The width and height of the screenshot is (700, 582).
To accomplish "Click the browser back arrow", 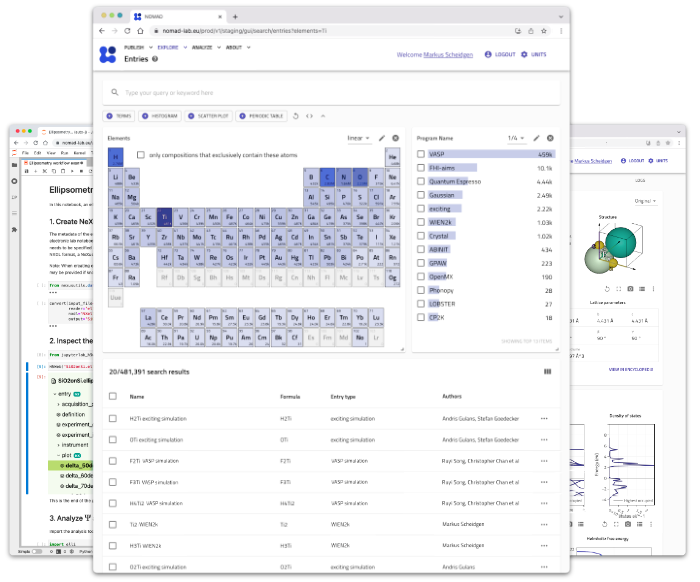I will [102, 31].
